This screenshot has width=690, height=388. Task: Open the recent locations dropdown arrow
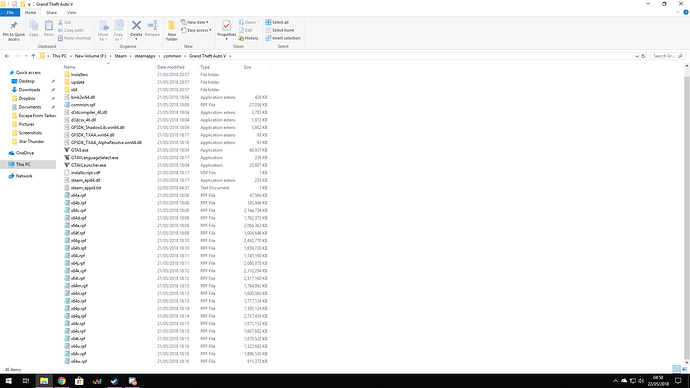[26, 56]
